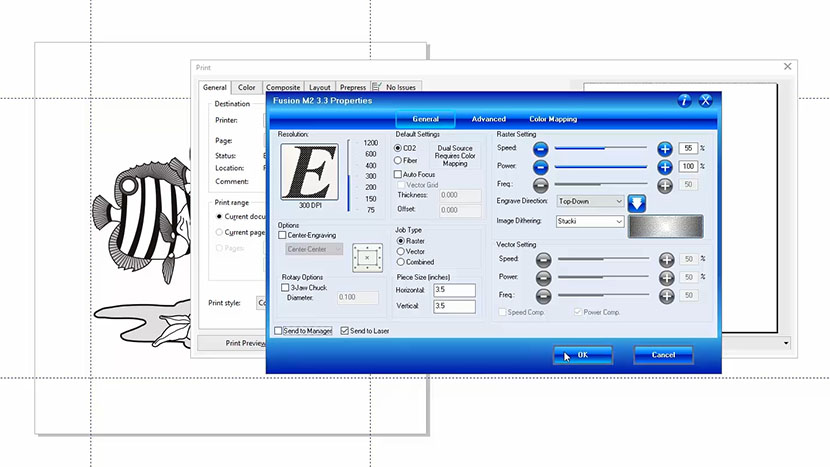
Task: Click the 300 DPI resolution preview image
Action: pyautogui.click(x=310, y=170)
